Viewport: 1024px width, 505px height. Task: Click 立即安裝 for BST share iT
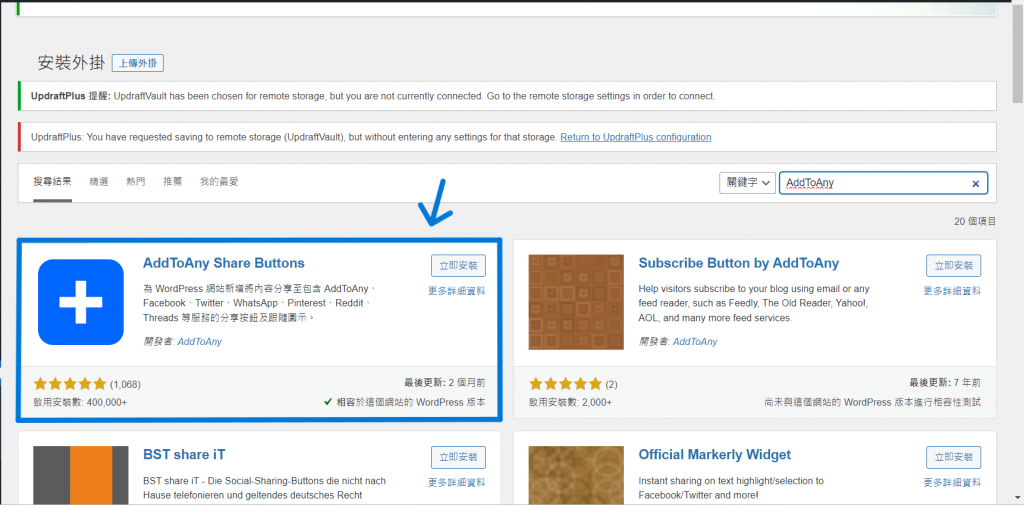[458, 457]
